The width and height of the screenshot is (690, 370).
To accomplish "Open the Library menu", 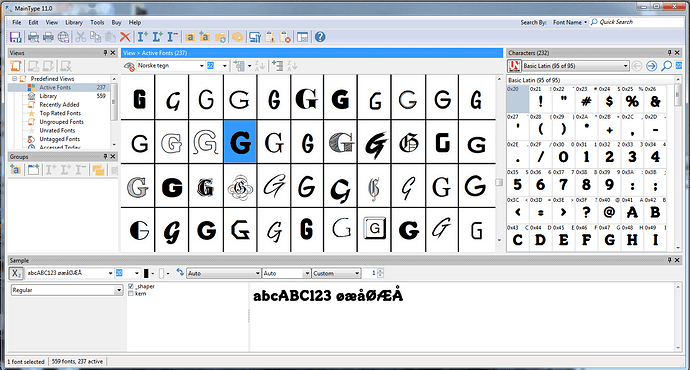I will pos(74,22).
